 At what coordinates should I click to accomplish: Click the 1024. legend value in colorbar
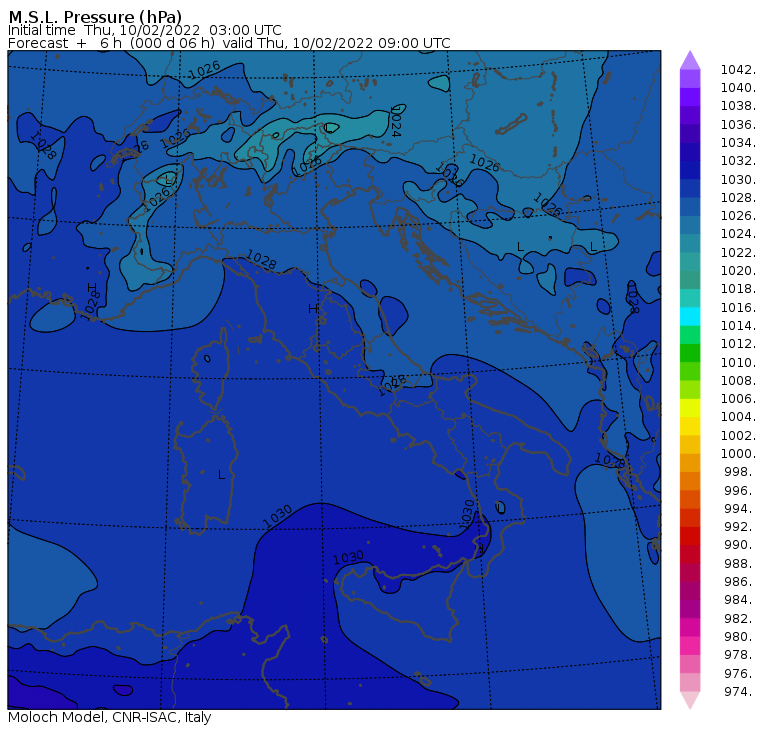point(738,234)
